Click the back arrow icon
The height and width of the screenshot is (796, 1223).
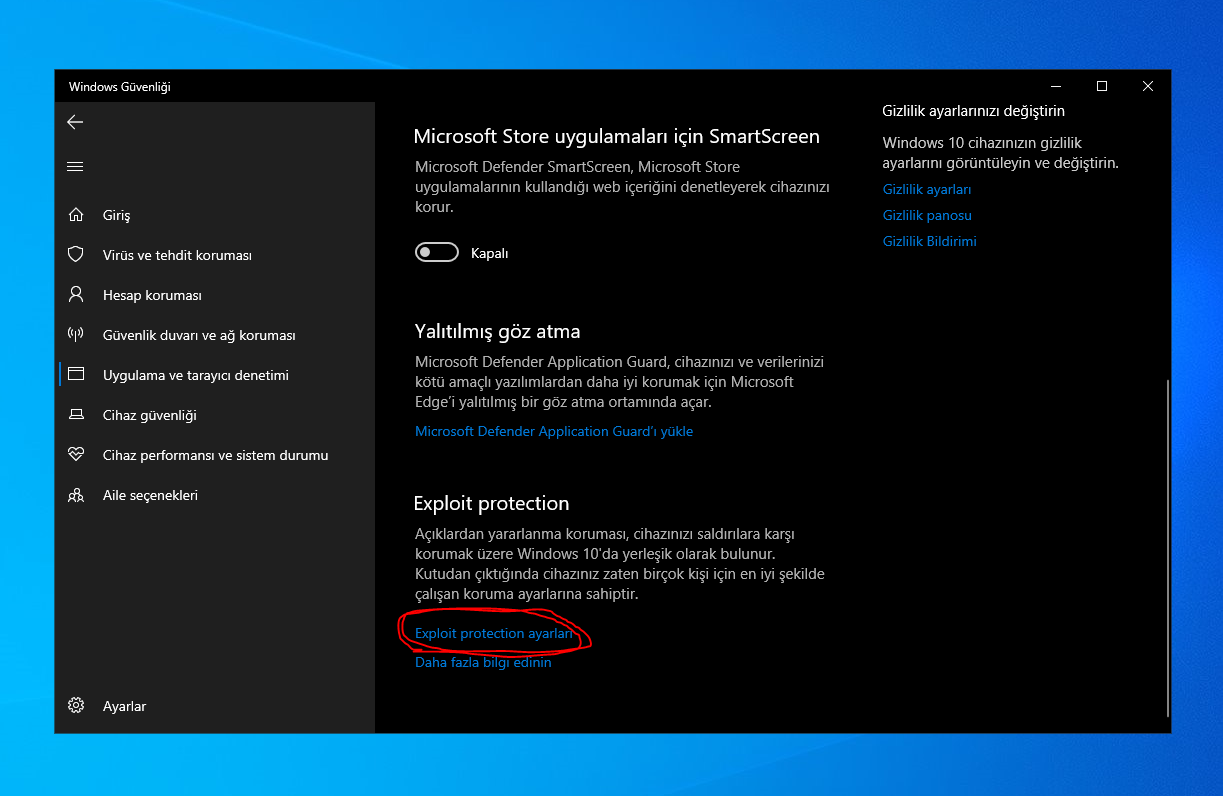pos(75,122)
